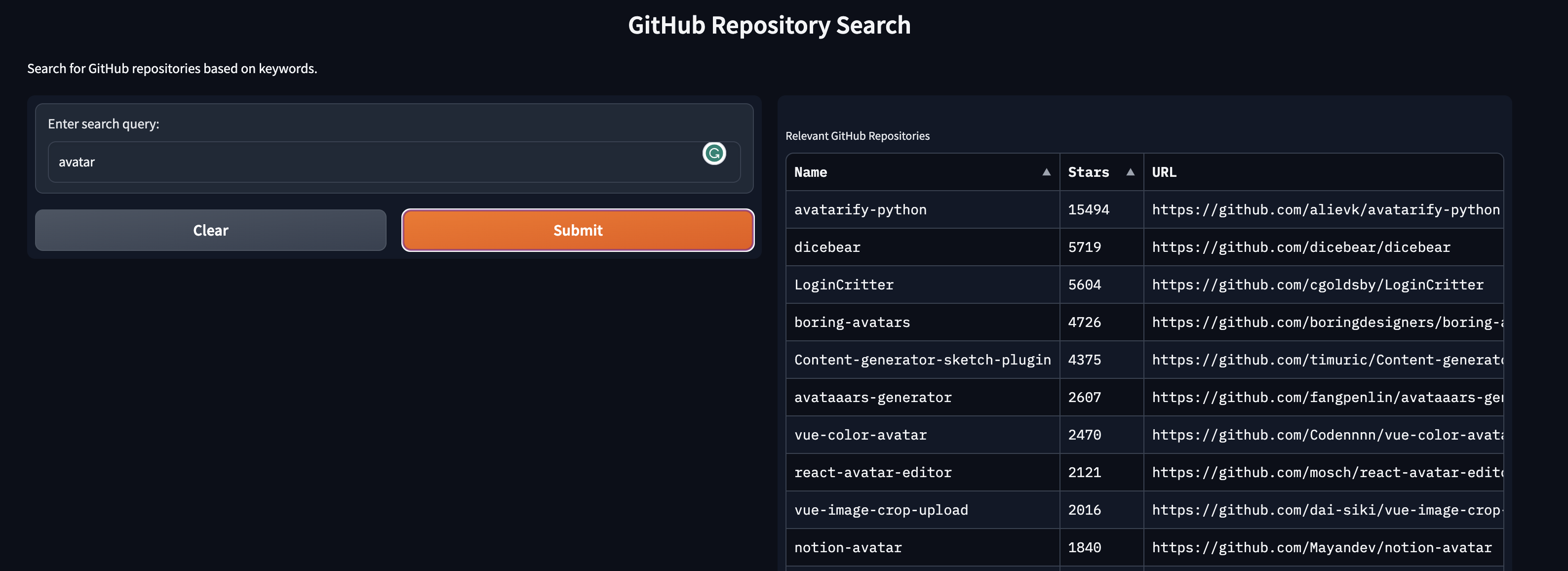This screenshot has height=571, width=1568.
Task: Click the 2121 stars cell
Action: pyautogui.click(x=1101, y=472)
